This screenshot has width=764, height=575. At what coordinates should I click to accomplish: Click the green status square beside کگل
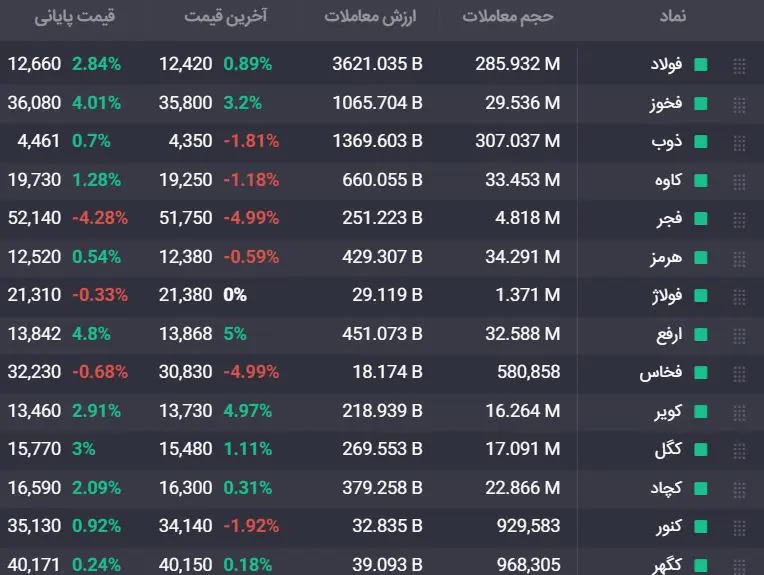tap(701, 449)
